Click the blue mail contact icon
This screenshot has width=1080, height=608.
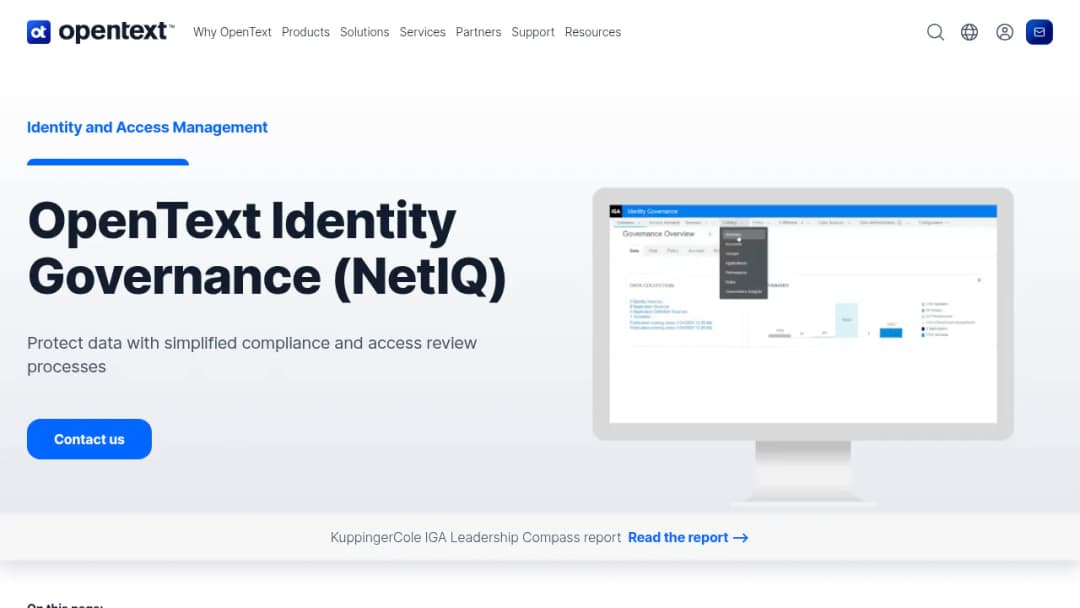(1039, 32)
